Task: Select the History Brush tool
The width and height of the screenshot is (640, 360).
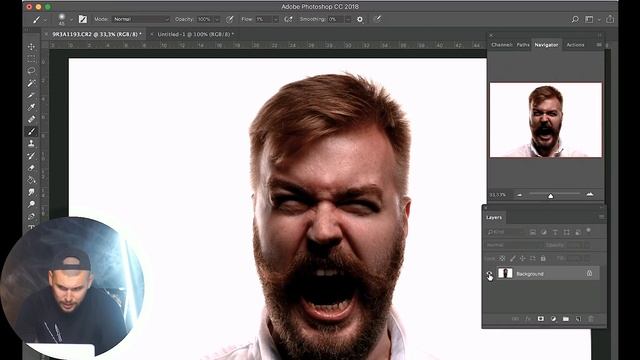Action: 31,156
